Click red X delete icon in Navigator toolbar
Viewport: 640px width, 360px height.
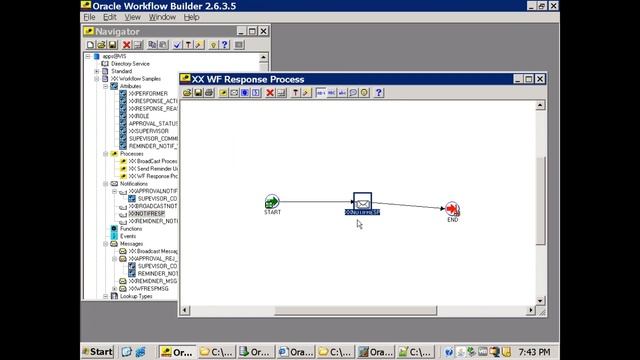[x=127, y=45]
